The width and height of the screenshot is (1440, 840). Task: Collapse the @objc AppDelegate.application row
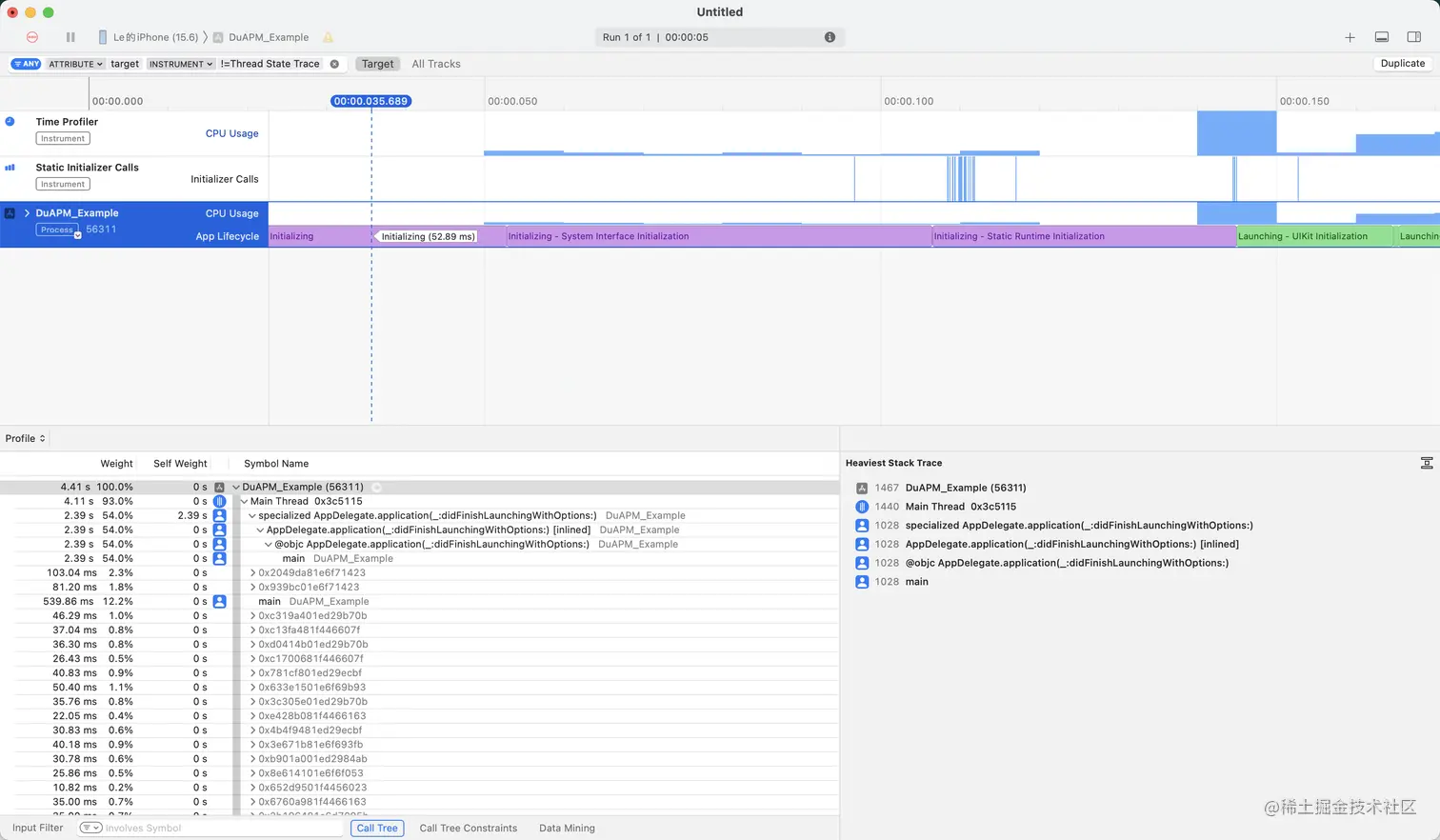pos(269,544)
